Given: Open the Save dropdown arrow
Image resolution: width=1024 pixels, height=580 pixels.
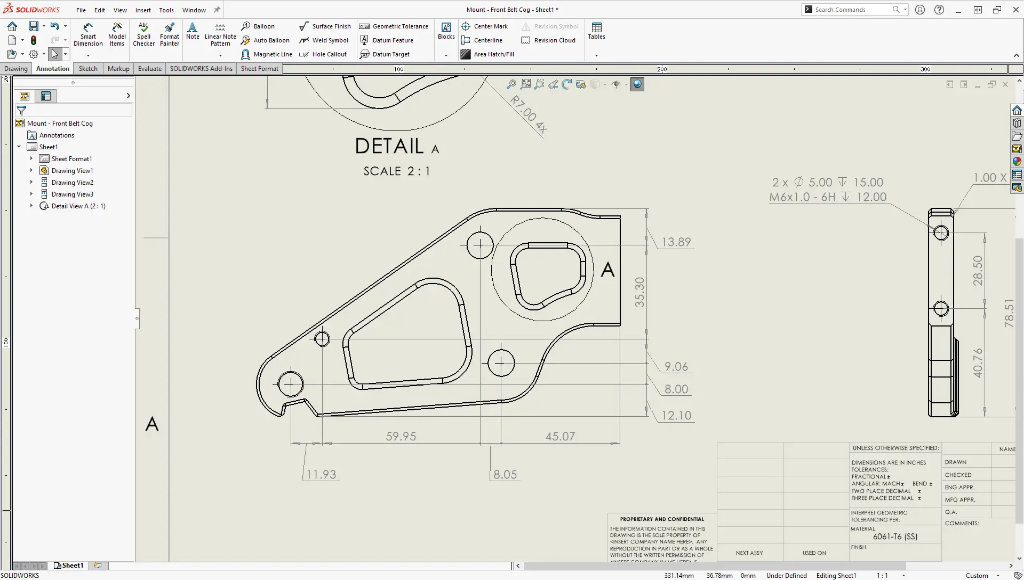Looking at the screenshot, I should 44,26.
